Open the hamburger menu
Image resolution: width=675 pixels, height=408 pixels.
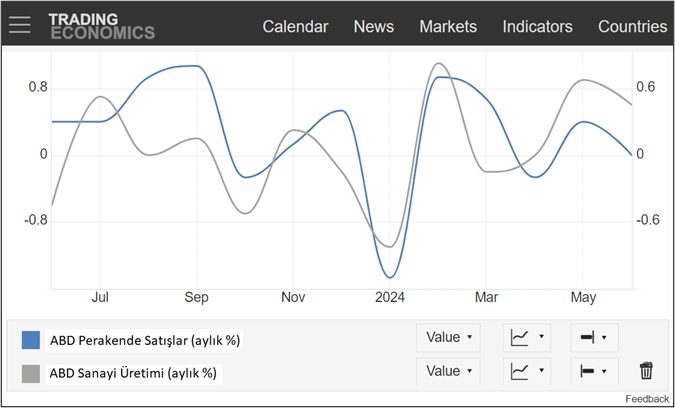20,26
